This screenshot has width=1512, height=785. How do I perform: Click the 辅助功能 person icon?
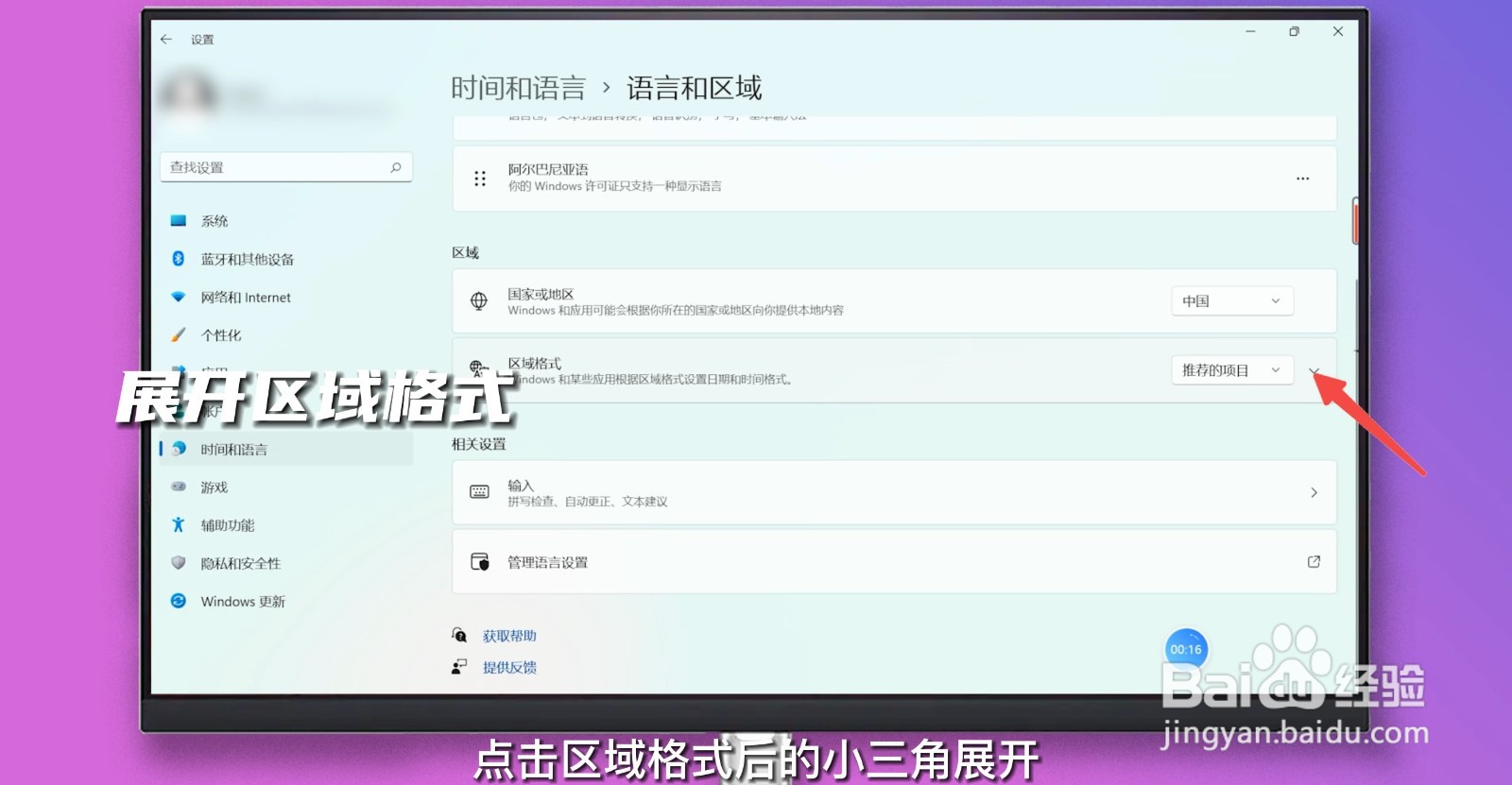pyautogui.click(x=179, y=525)
